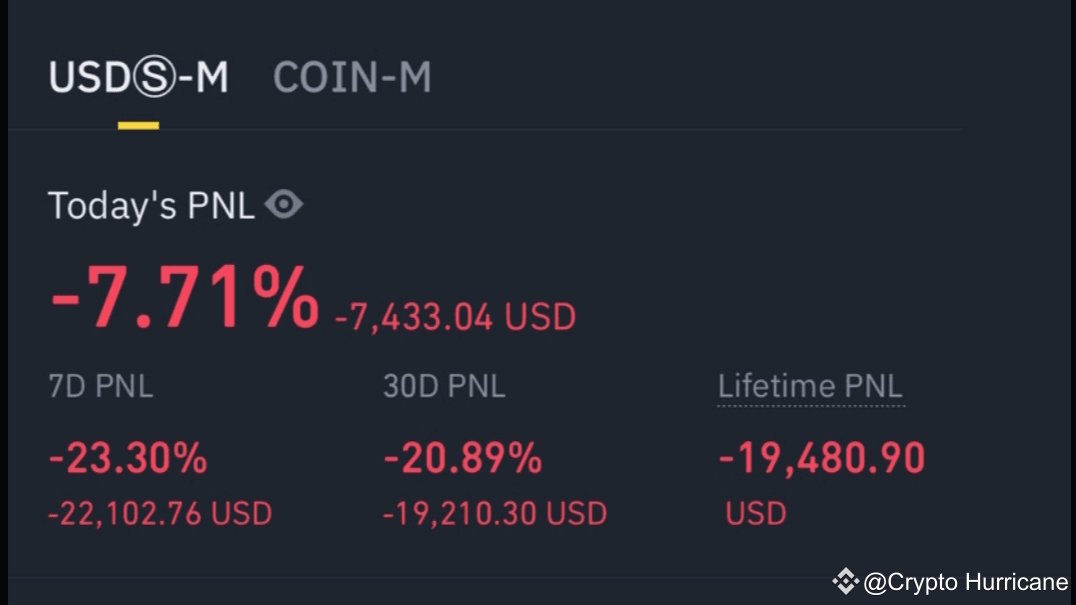Click the -20.89% thirty-day percentage
The height and width of the screenshot is (605, 1076).
coord(462,459)
